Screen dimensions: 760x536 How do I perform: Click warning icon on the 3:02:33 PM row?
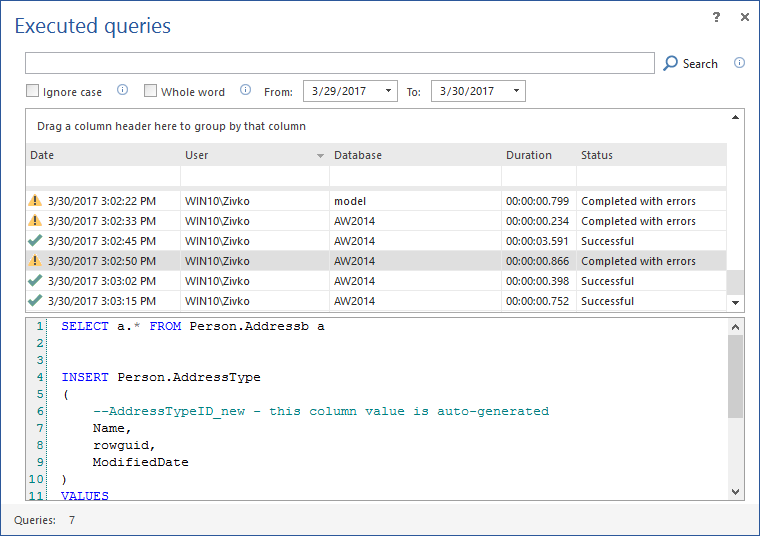(35, 220)
